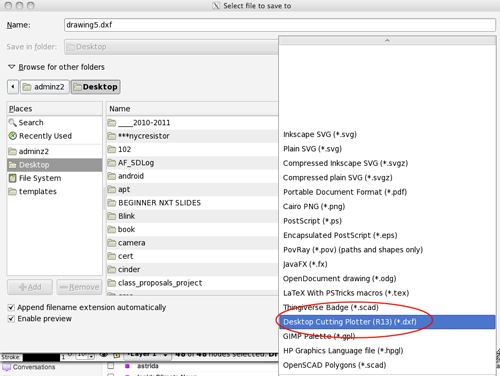The height and width of the screenshot is (376, 500).
Task: Open Conversations in background window
Action: click(34, 367)
